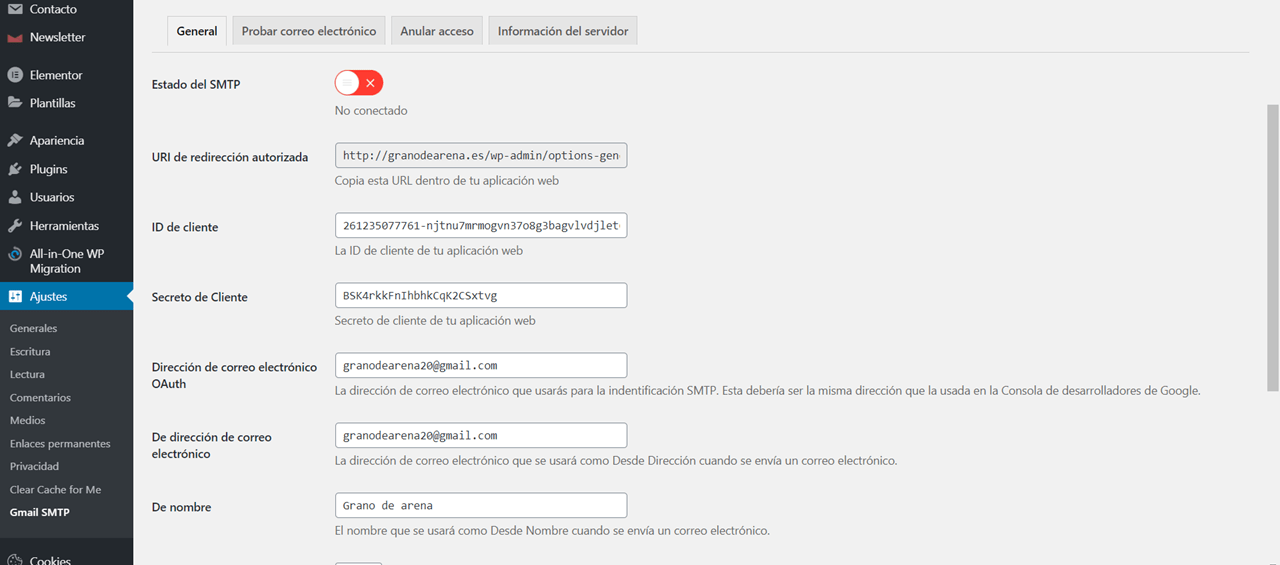
Task: Open Clear Cache for Me submenu
Action: coord(55,489)
